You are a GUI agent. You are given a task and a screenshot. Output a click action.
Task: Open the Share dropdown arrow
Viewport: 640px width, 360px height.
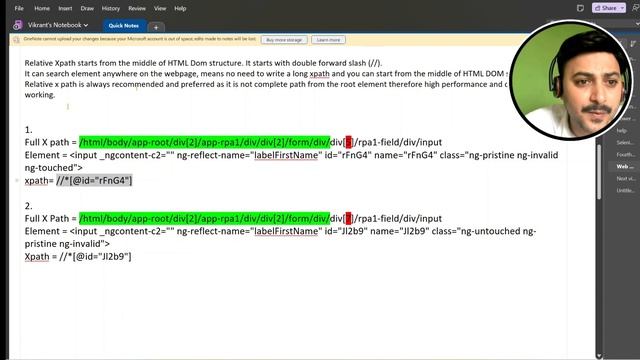point(622,8)
